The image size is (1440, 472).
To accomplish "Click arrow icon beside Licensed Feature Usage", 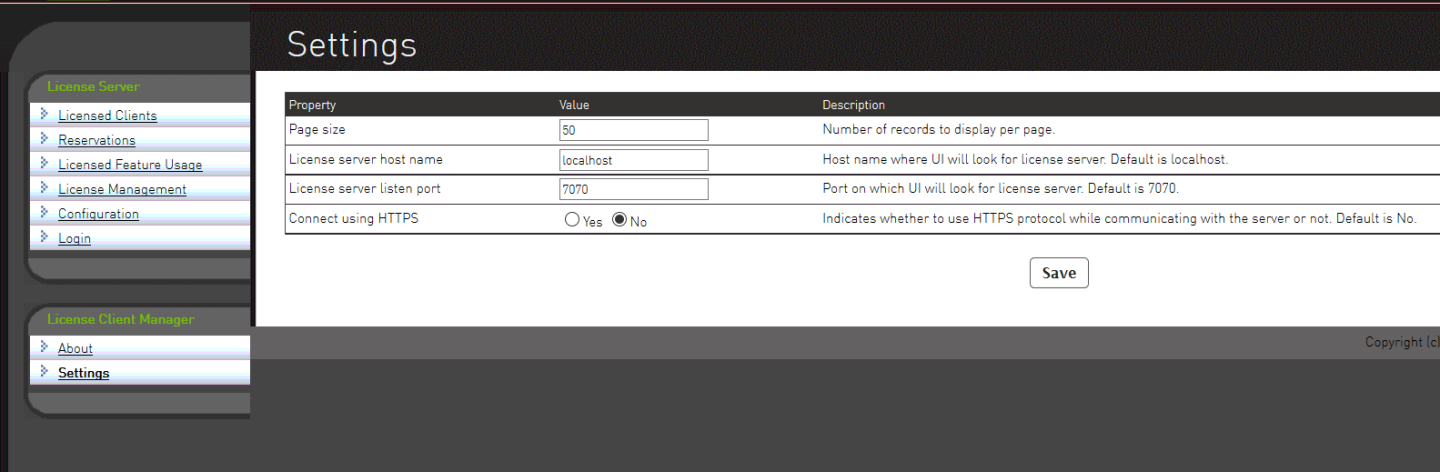I will coord(44,163).
